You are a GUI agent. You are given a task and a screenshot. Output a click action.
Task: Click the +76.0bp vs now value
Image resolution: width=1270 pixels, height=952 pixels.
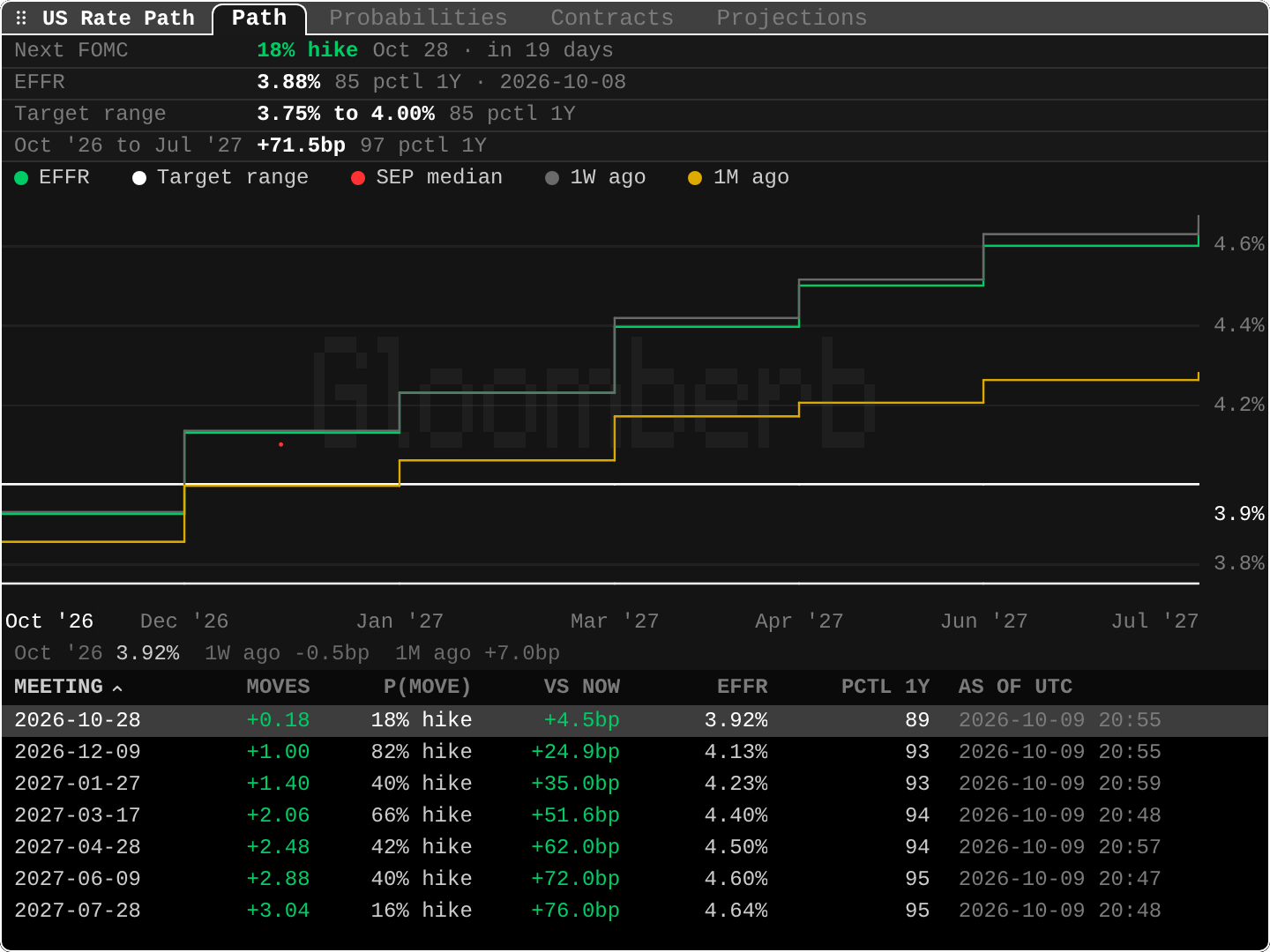575,911
